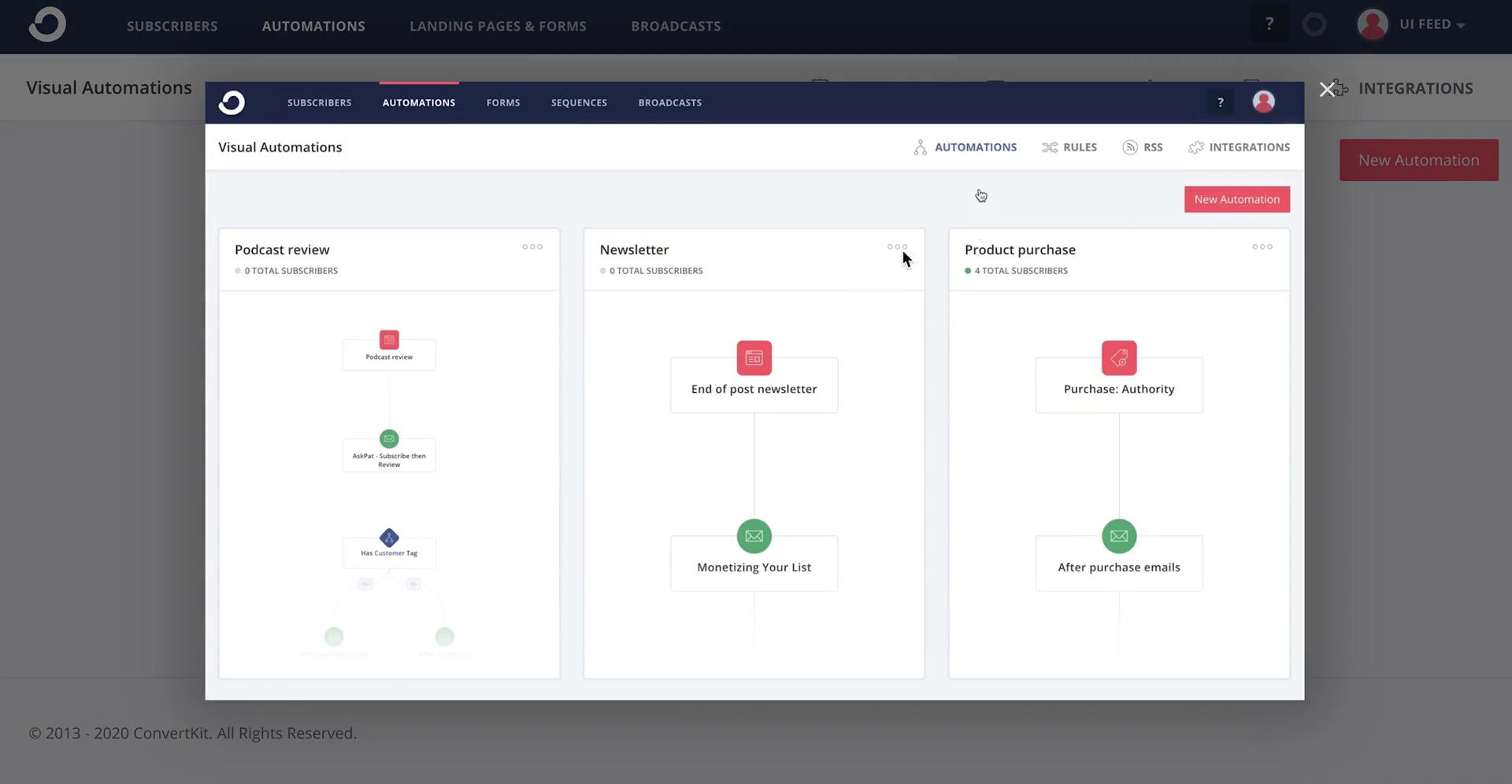Viewport: 1512px width, 784px height.
Task: Open Newsletter three-dot menu
Action: 897,247
